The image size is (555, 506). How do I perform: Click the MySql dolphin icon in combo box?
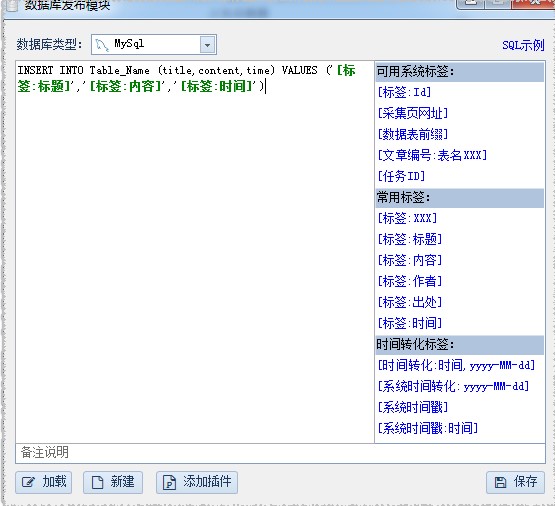coord(102,45)
